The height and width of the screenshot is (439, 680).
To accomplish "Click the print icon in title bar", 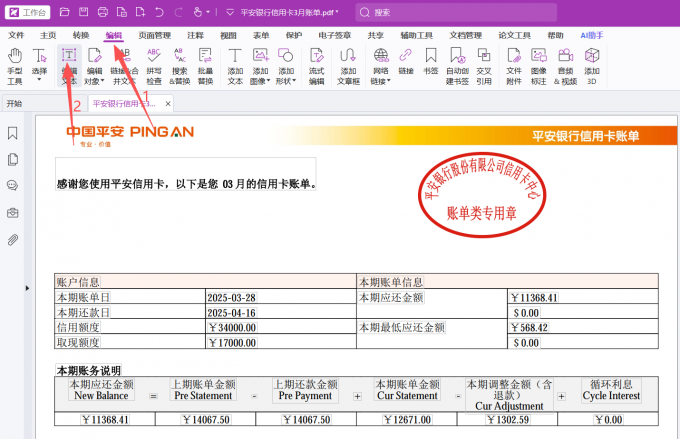I will tap(103, 12).
